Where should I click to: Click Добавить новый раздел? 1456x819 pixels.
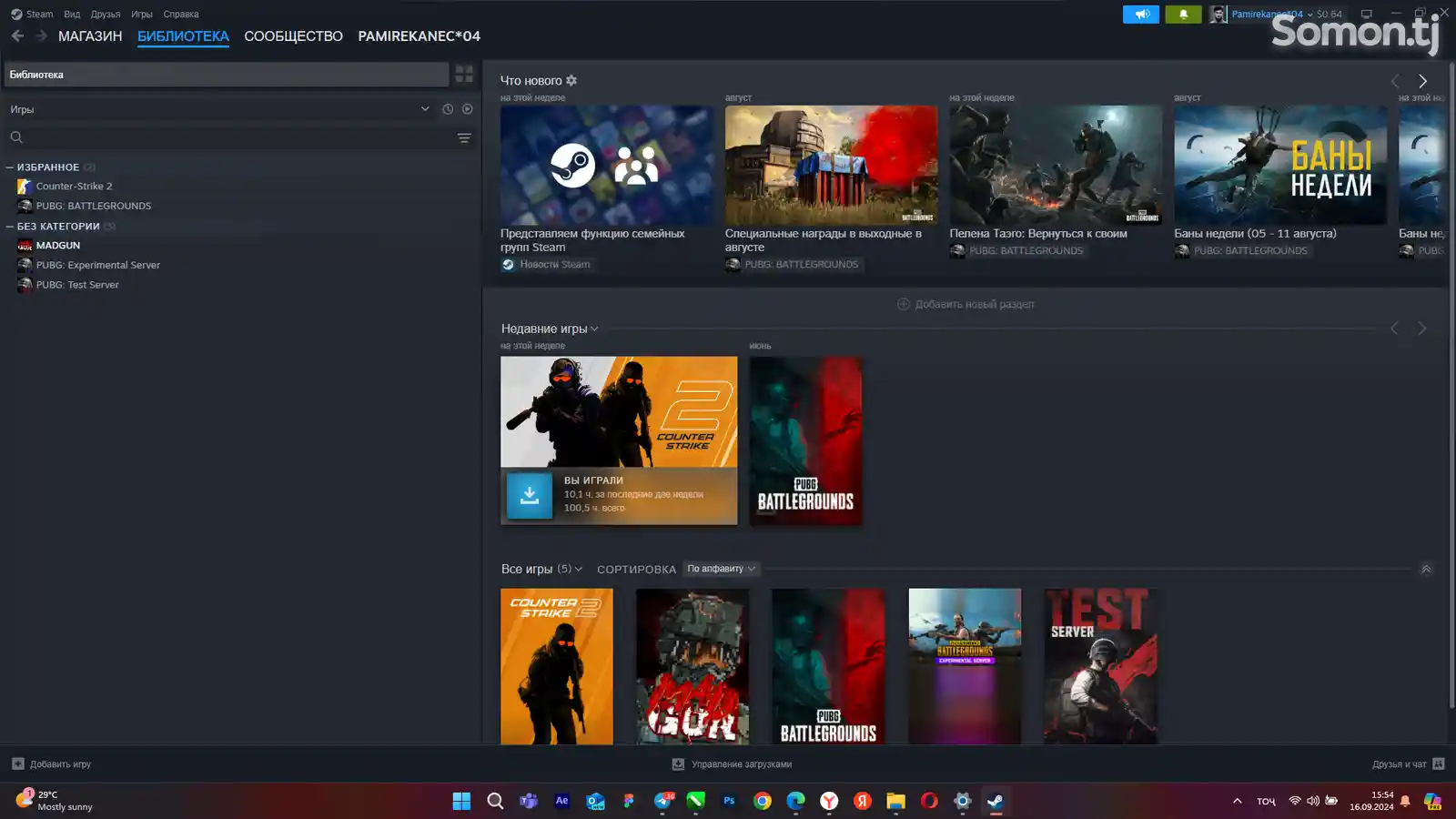coord(974,304)
